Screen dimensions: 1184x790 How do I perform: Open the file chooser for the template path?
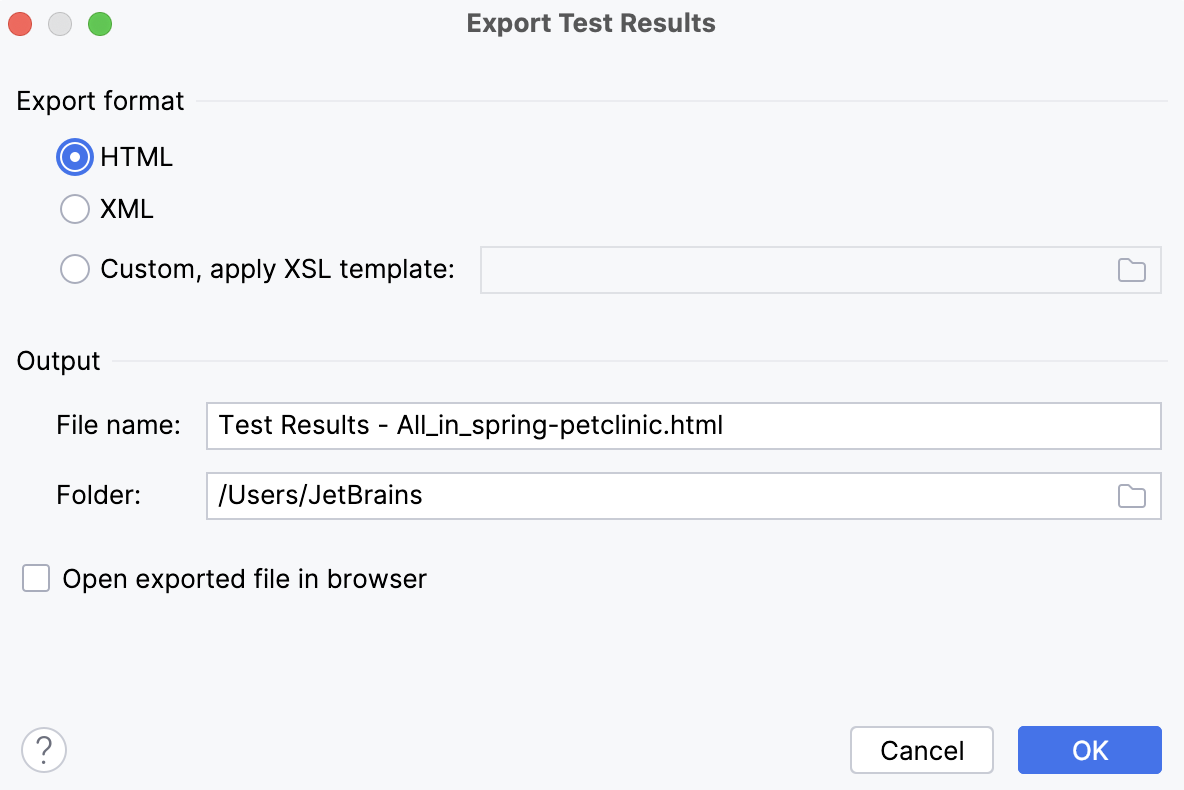tap(1131, 270)
